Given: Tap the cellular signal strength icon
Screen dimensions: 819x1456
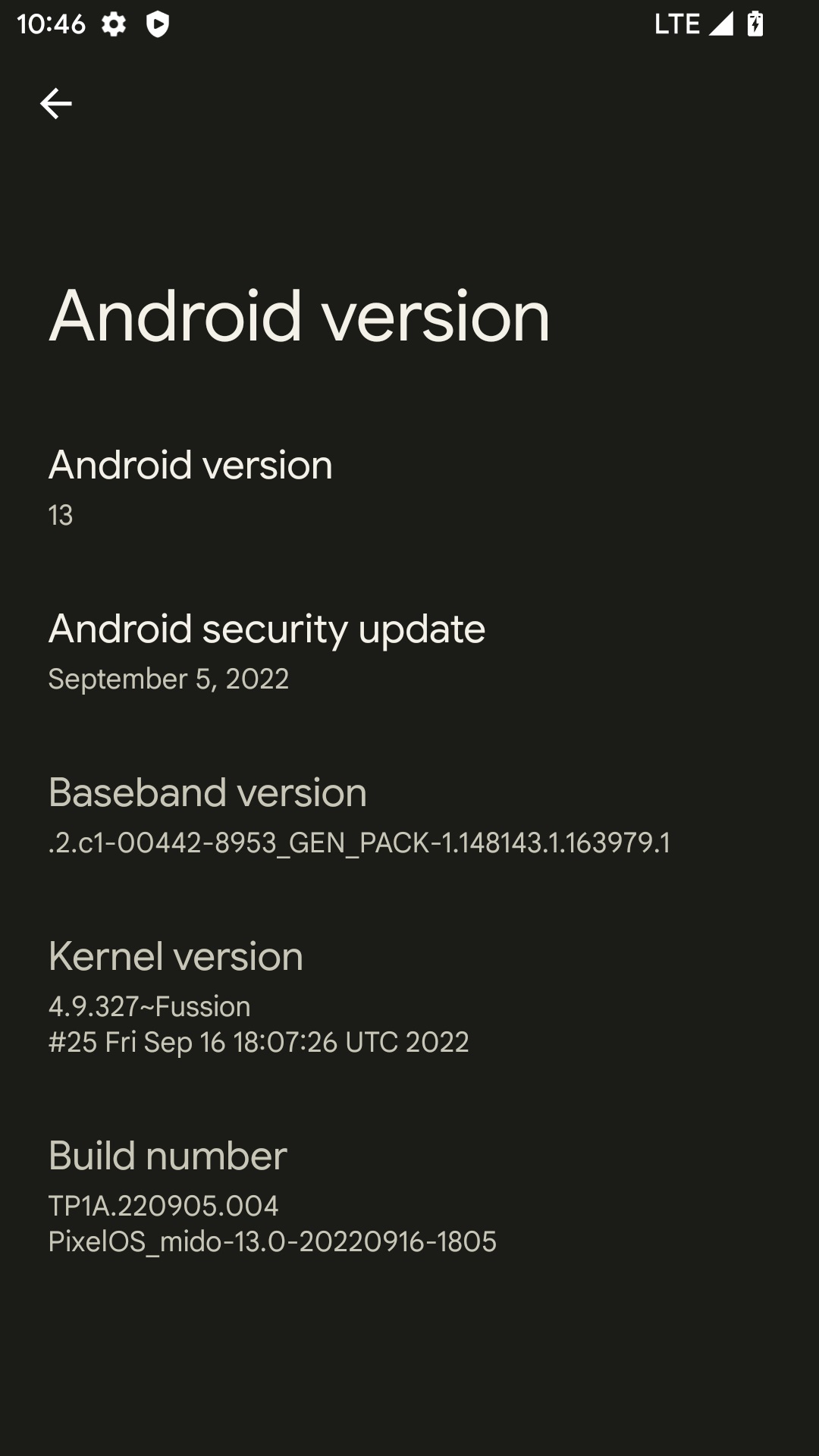Looking at the screenshot, I should point(721,24).
